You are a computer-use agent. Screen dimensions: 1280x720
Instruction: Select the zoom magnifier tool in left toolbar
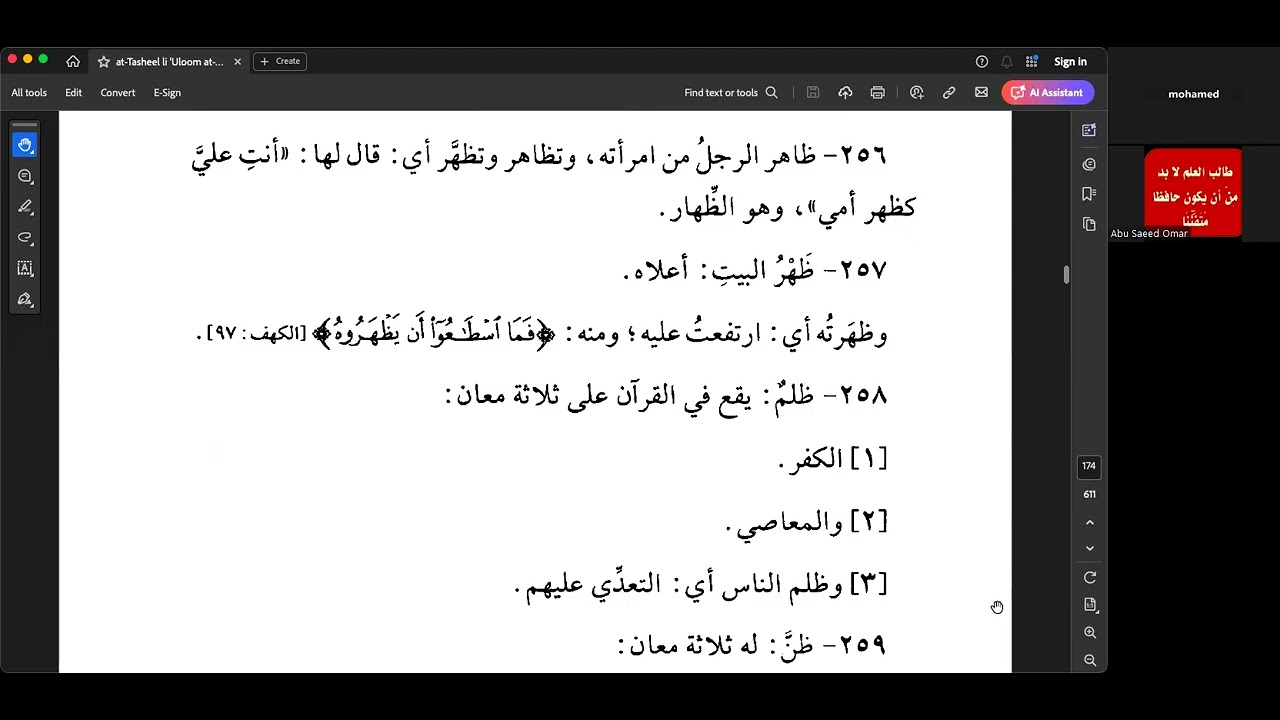tap(25, 176)
